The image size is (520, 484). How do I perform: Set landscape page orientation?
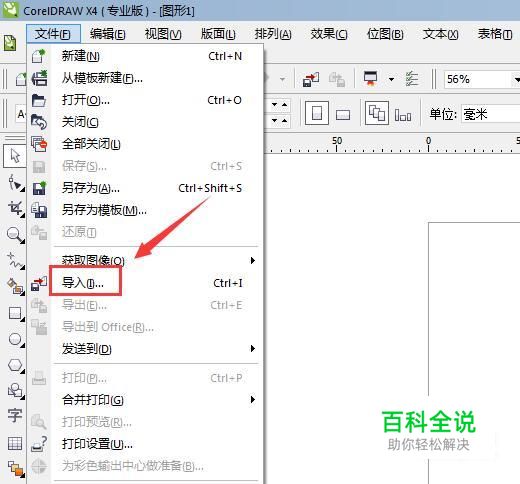343,115
